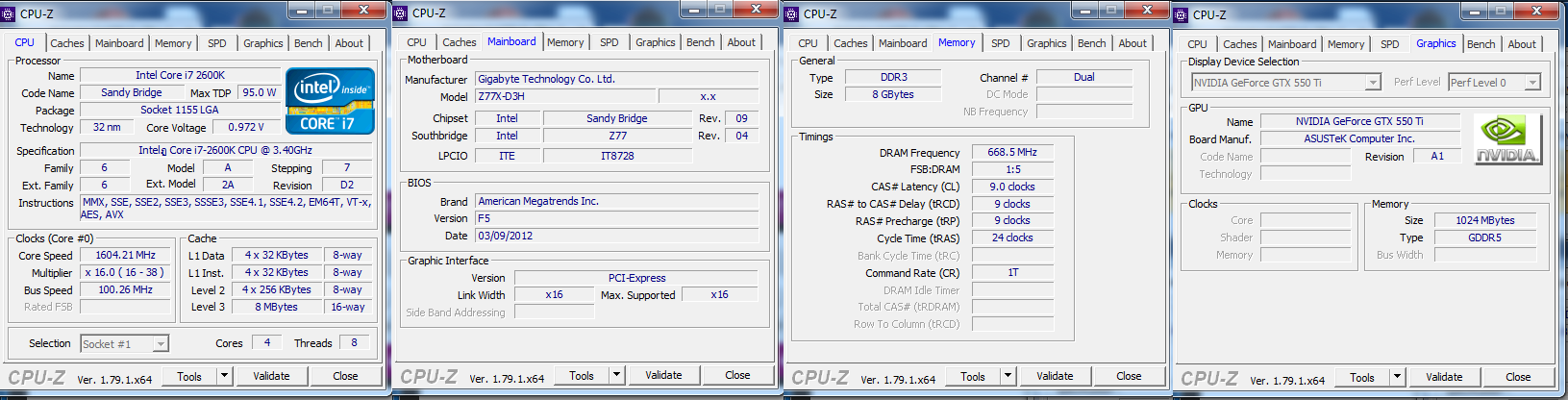The image size is (1568, 400).
Task: Click the Gigabyte Technology manufacturer field
Action: pos(616,80)
